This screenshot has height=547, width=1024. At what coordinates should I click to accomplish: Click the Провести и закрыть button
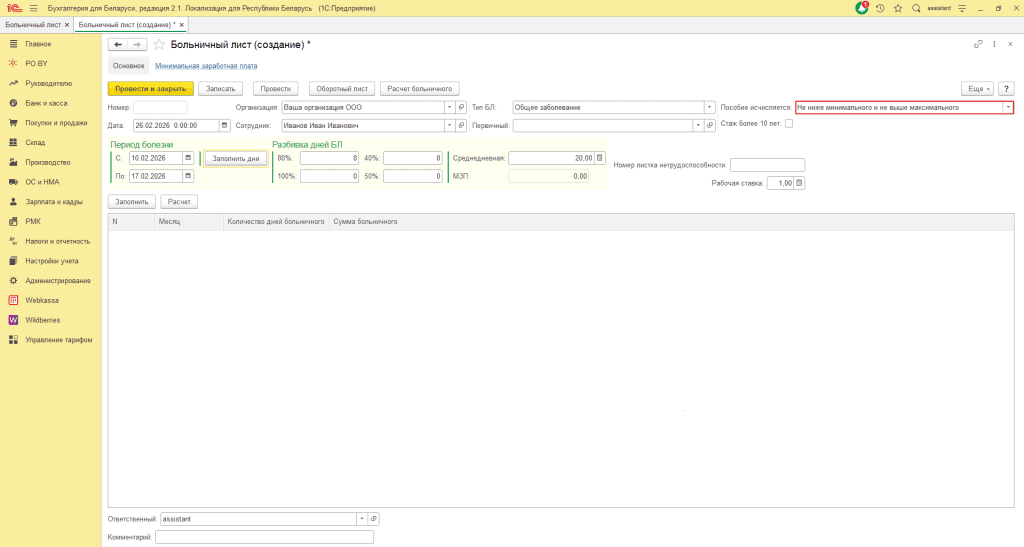[x=150, y=88]
